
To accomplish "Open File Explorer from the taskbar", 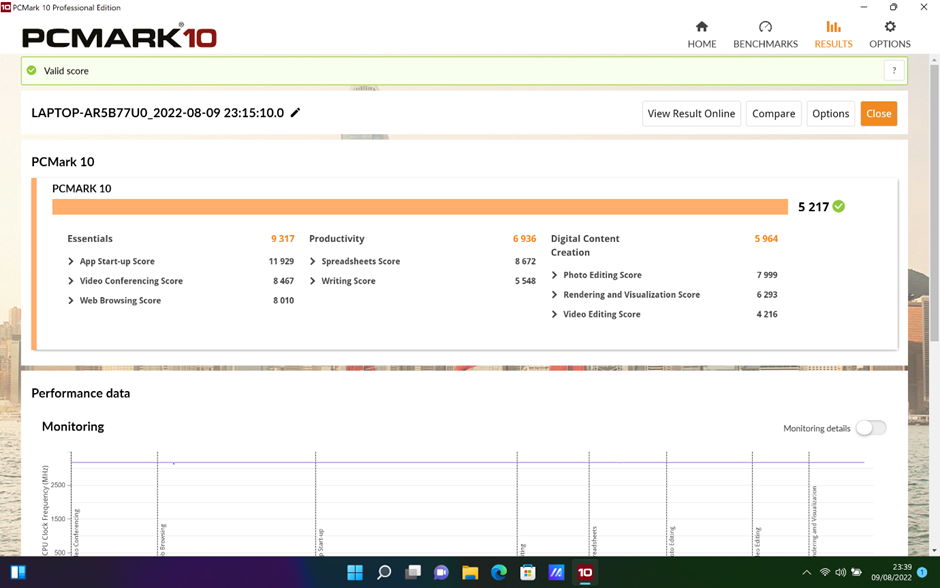I will point(470,573).
